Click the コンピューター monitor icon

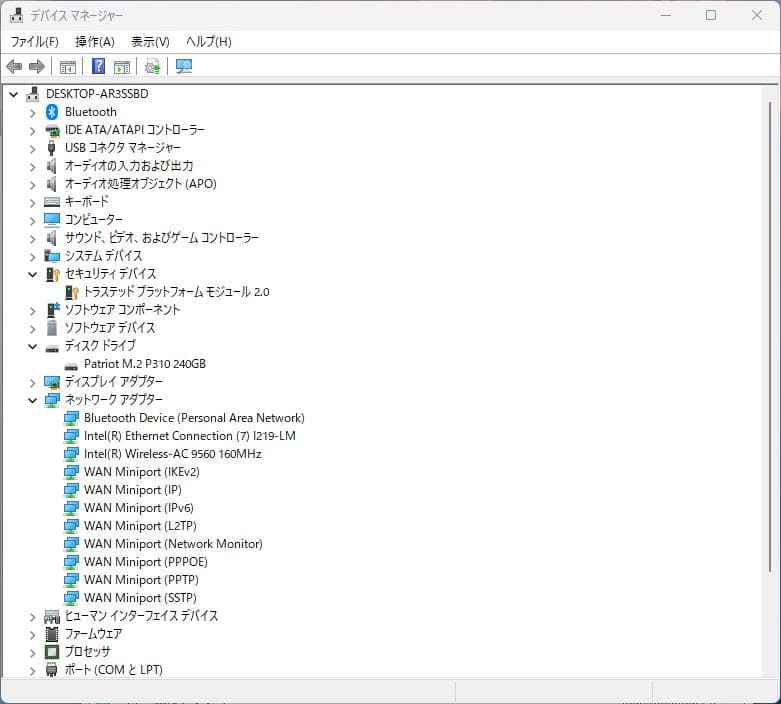point(52,220)
